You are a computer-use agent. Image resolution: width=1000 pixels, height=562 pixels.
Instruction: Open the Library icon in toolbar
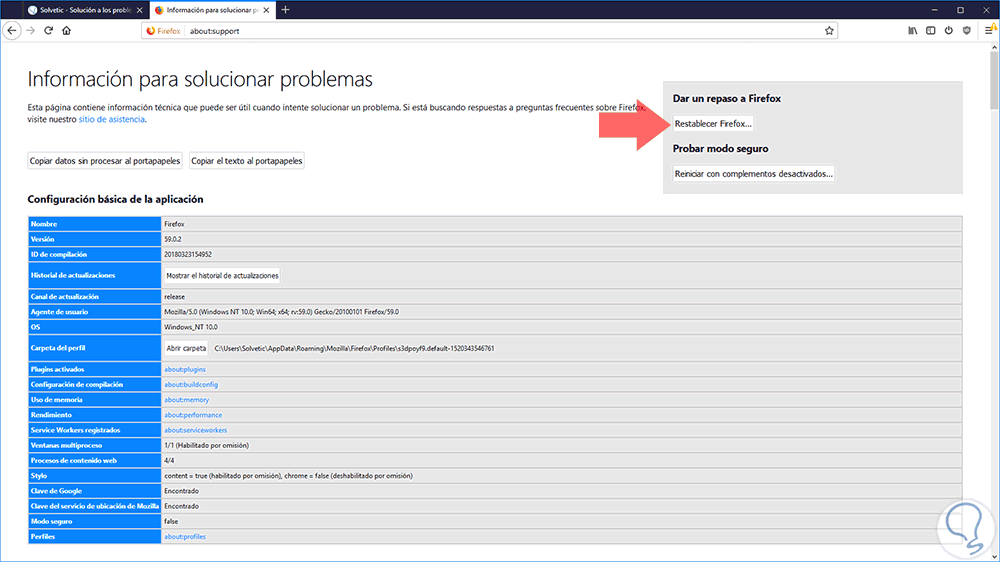click(x=913, y=31)
